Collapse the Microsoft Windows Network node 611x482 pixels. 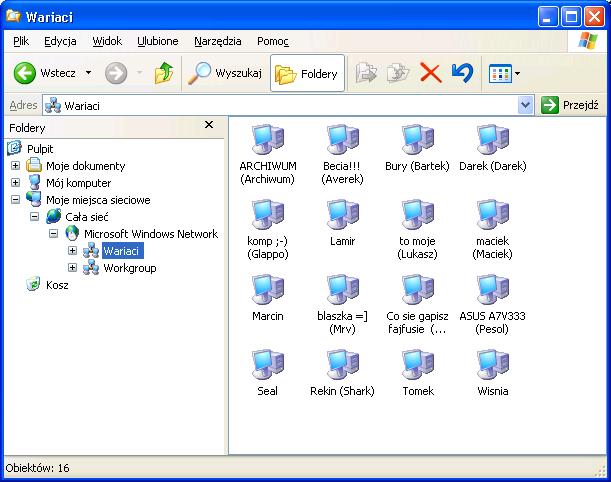click(x=54, y=234)
